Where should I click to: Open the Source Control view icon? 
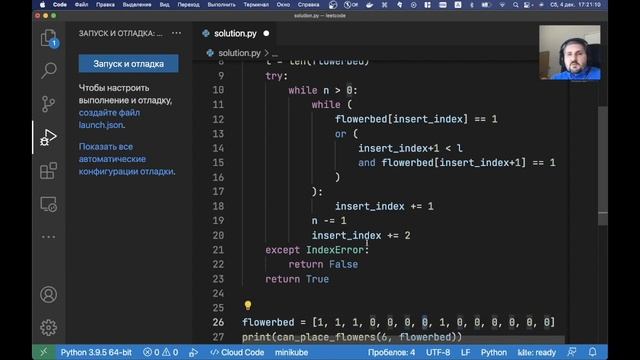click(48, 104)
